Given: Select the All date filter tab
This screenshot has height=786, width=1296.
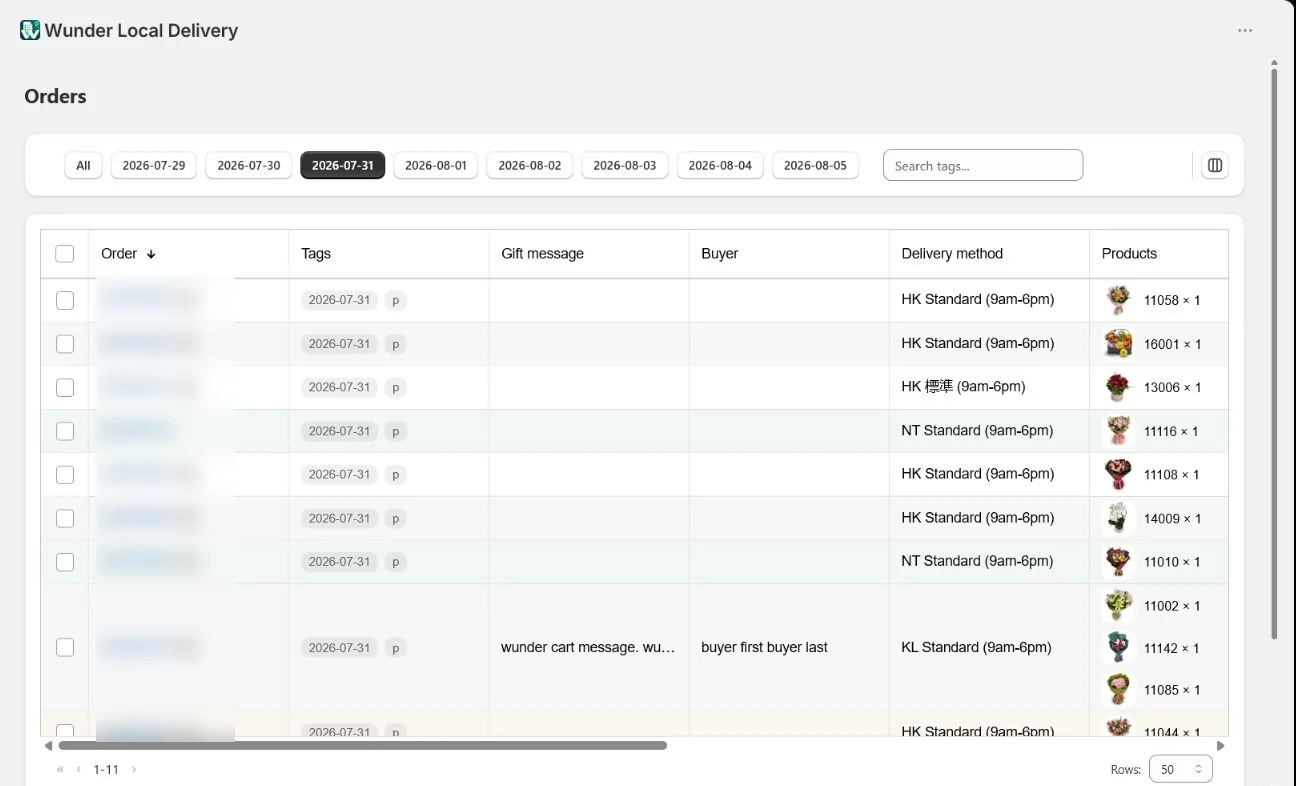Looking at the screenshot, I should click(x=83, y=165).
